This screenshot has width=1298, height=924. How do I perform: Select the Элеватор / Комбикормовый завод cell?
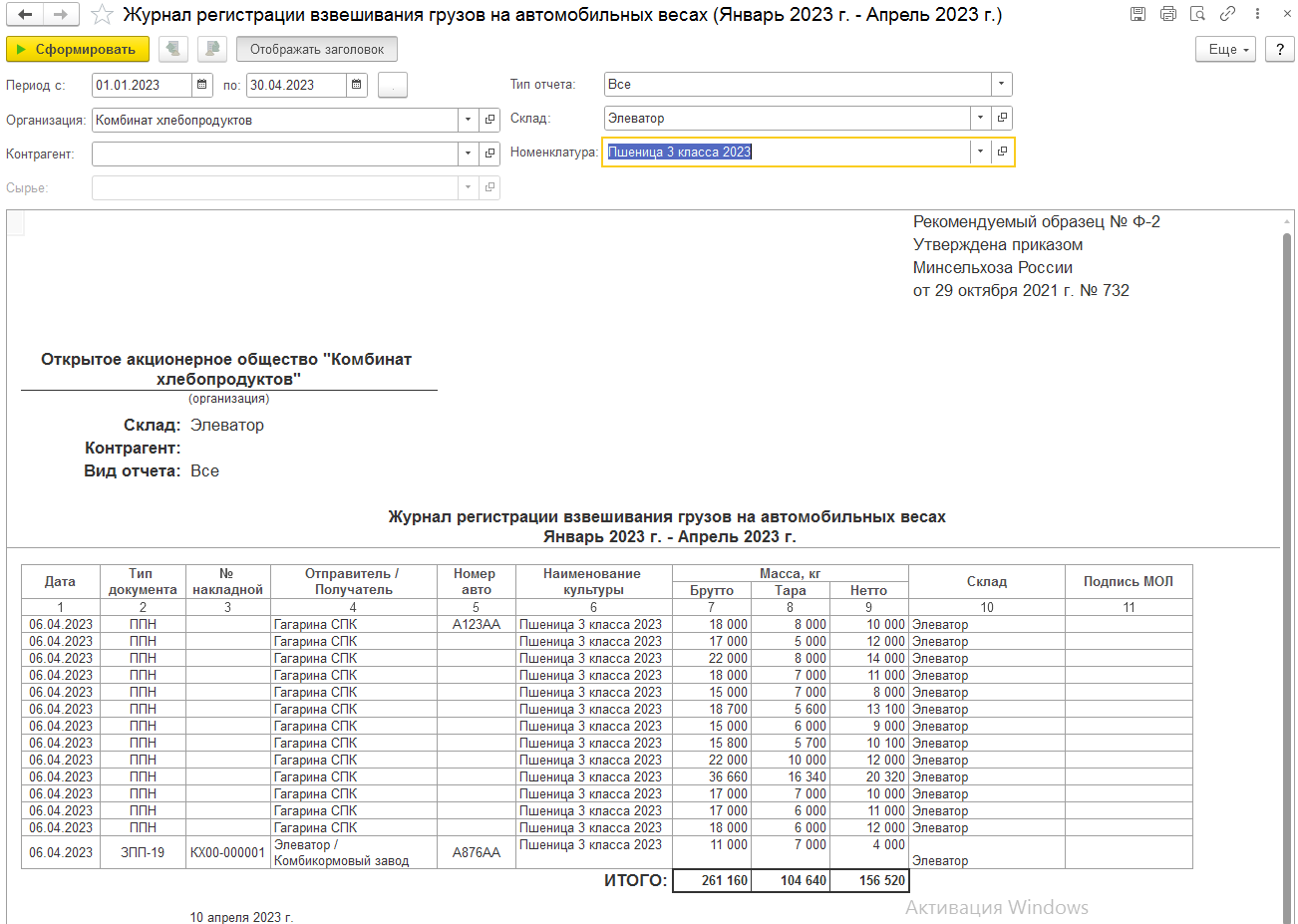point(353,852)
